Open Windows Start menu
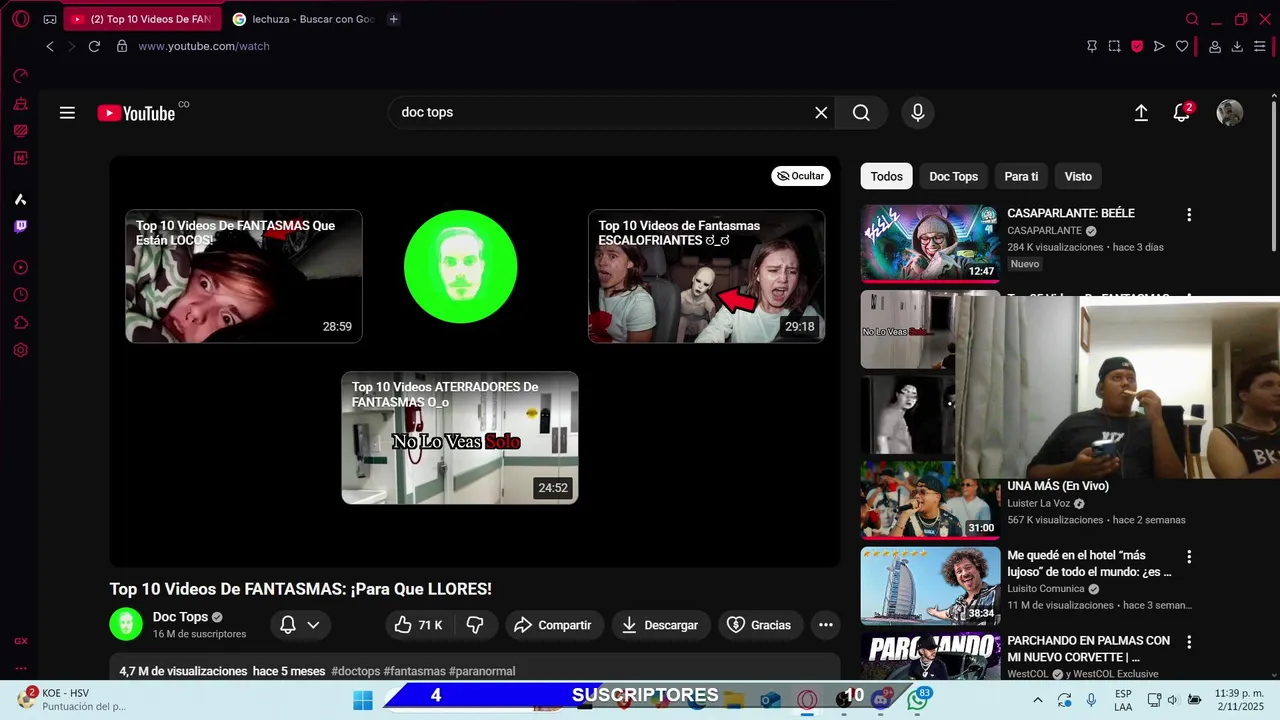Viewport: 1280px width, 720px height. pyautogui.click(x=362, y=700)
